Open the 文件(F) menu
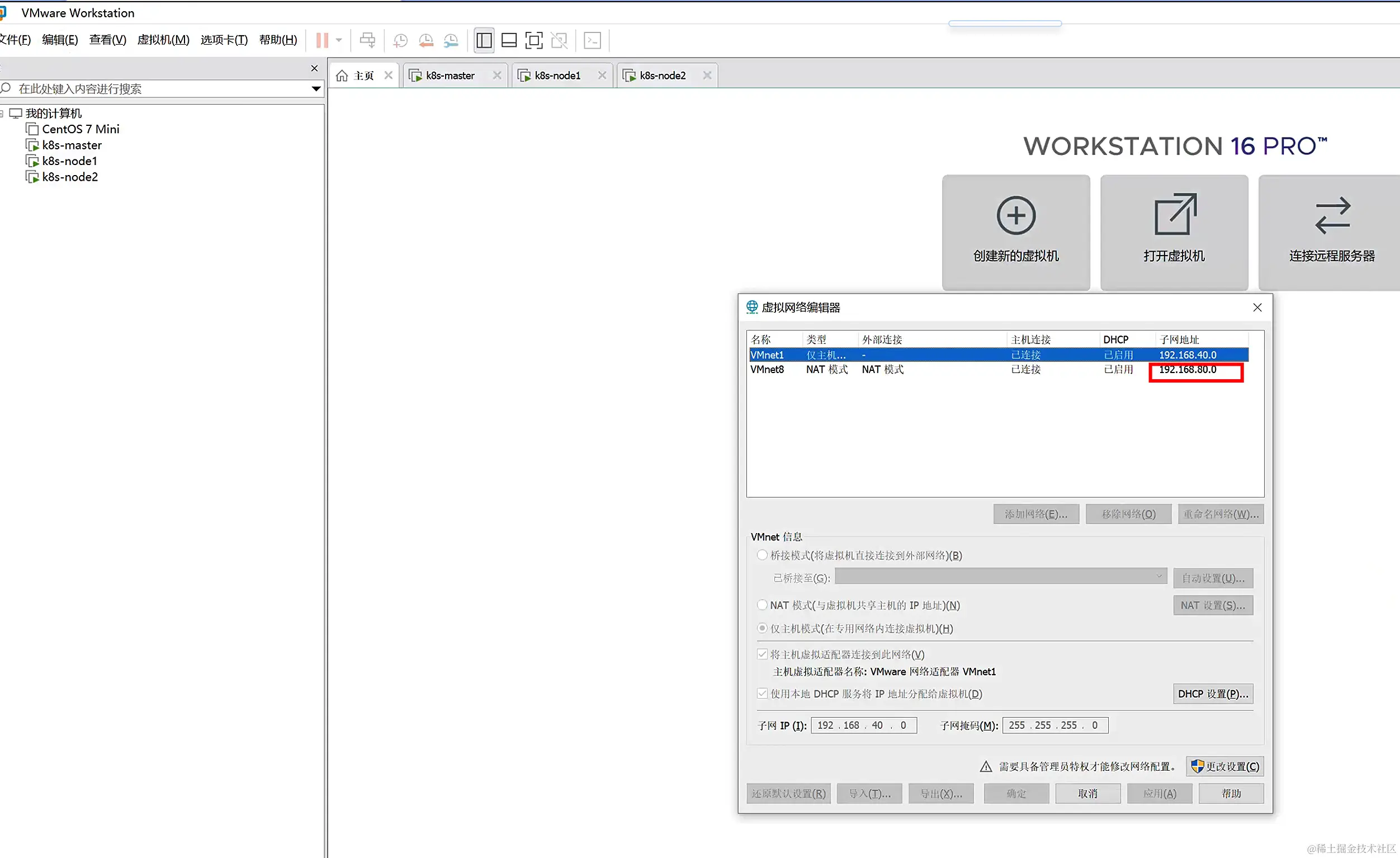The width and height of the screenshot is (1400, 858). 15,40
